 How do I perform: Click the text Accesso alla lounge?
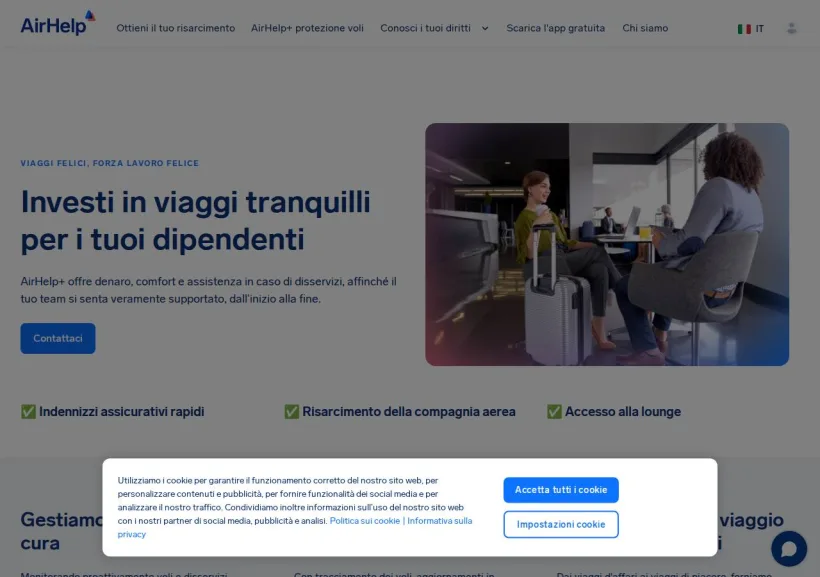tap(623, 412)
